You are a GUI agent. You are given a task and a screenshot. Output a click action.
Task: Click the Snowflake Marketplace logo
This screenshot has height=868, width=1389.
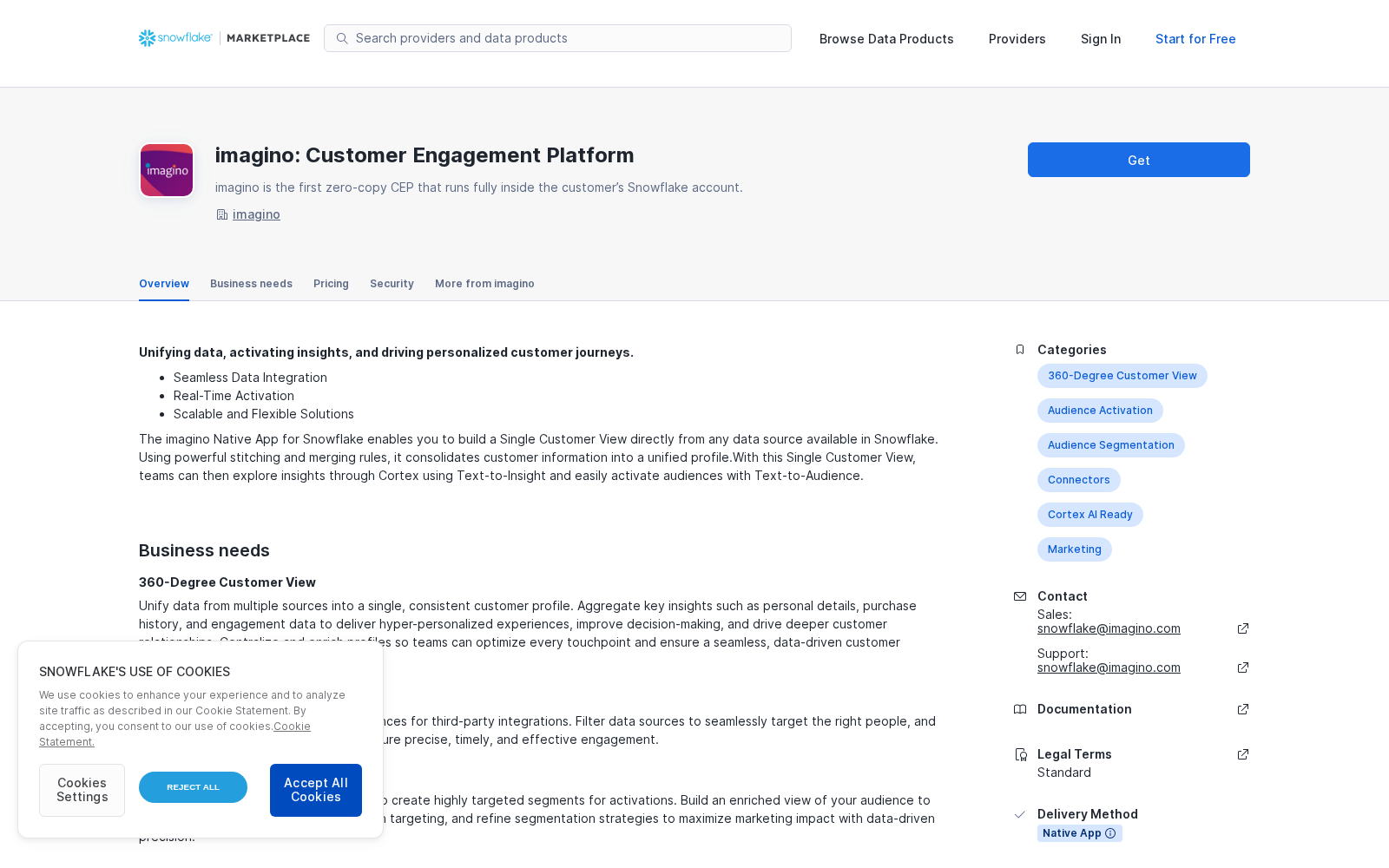[224, 38]
